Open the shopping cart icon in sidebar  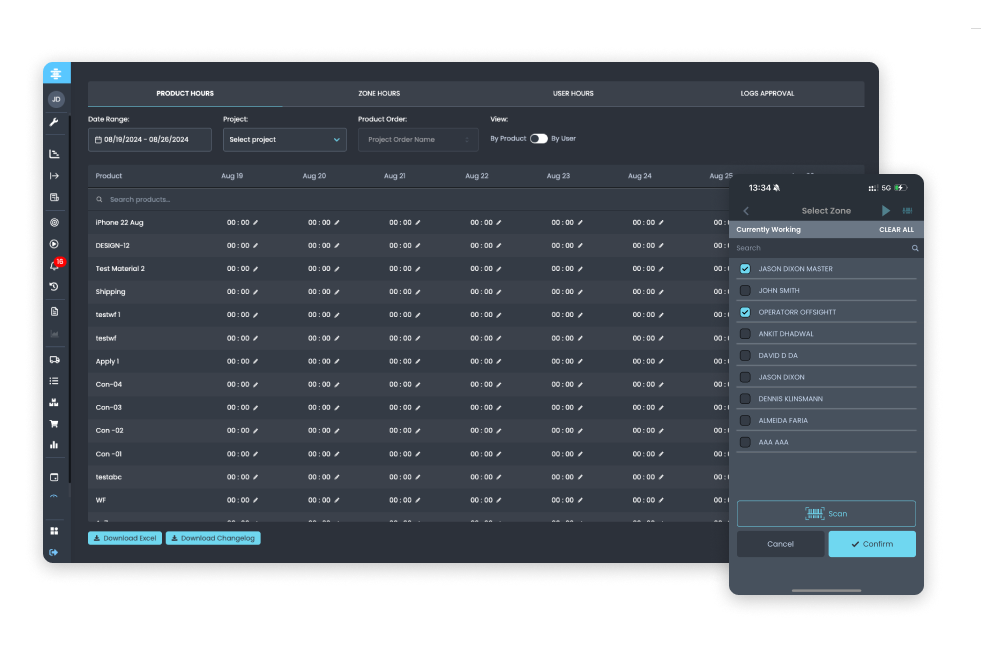point(54,424)
